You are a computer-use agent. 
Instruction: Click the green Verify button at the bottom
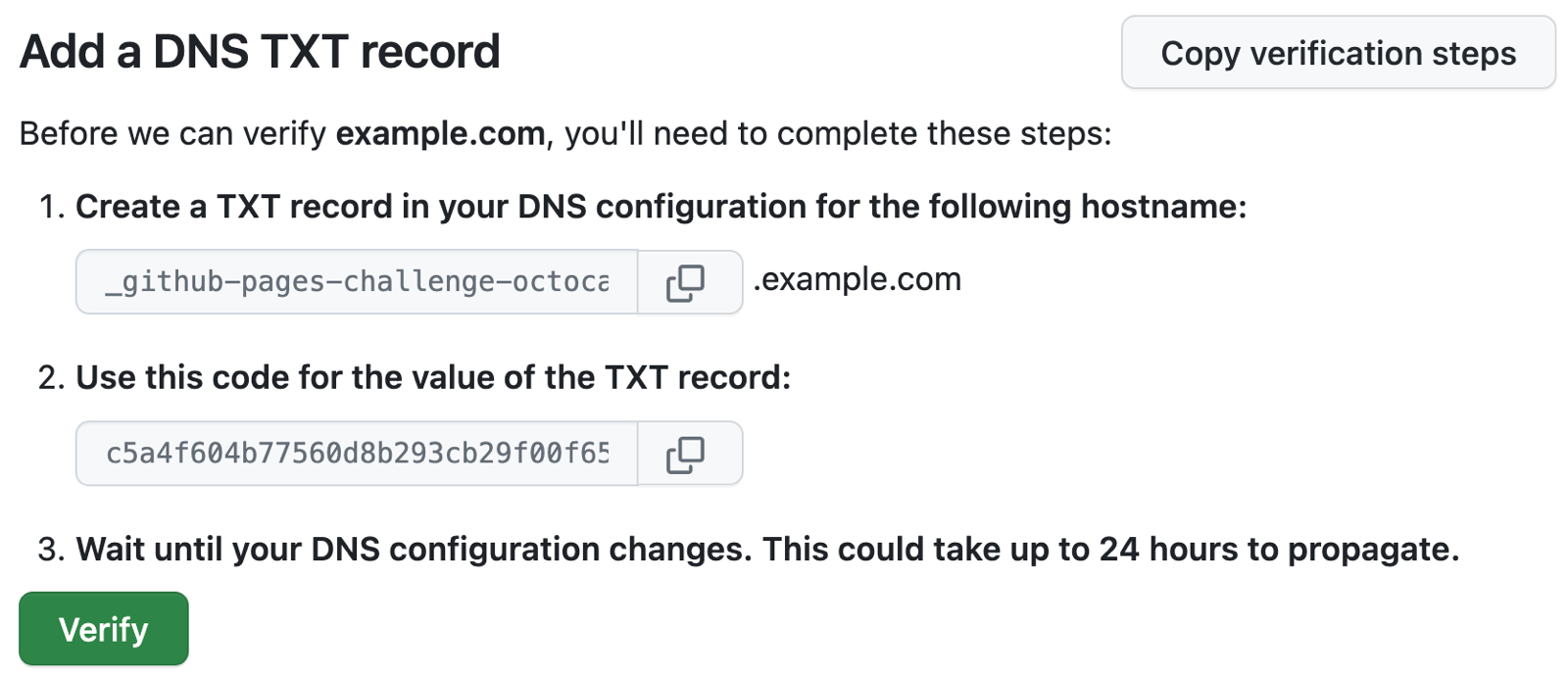pos(103,628)
